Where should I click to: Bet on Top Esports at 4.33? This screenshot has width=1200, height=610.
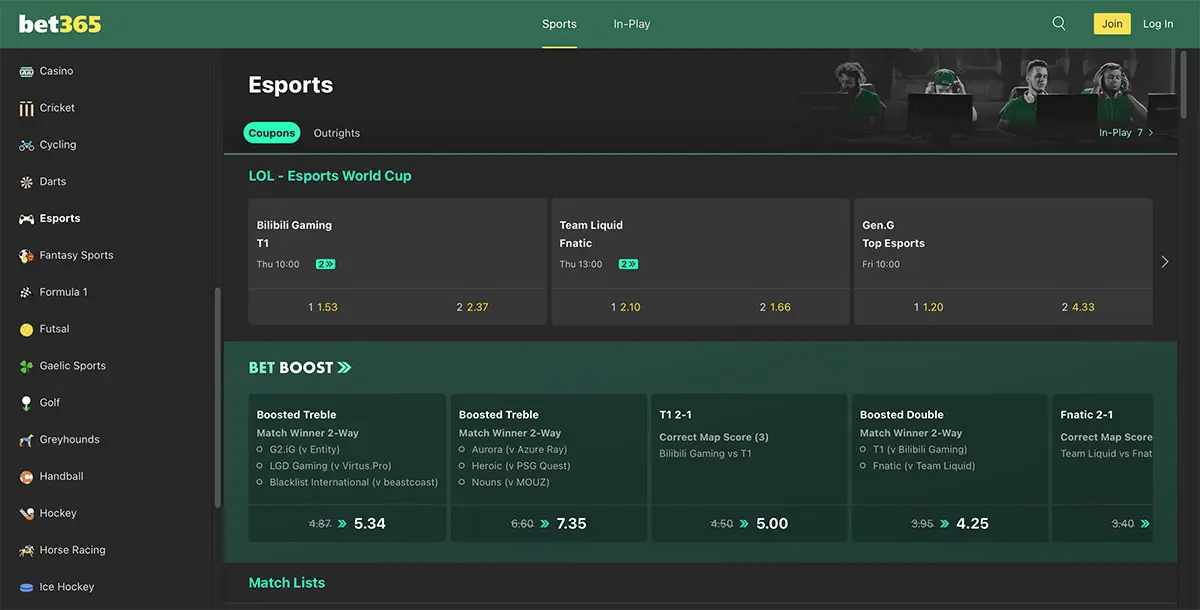1078,307
